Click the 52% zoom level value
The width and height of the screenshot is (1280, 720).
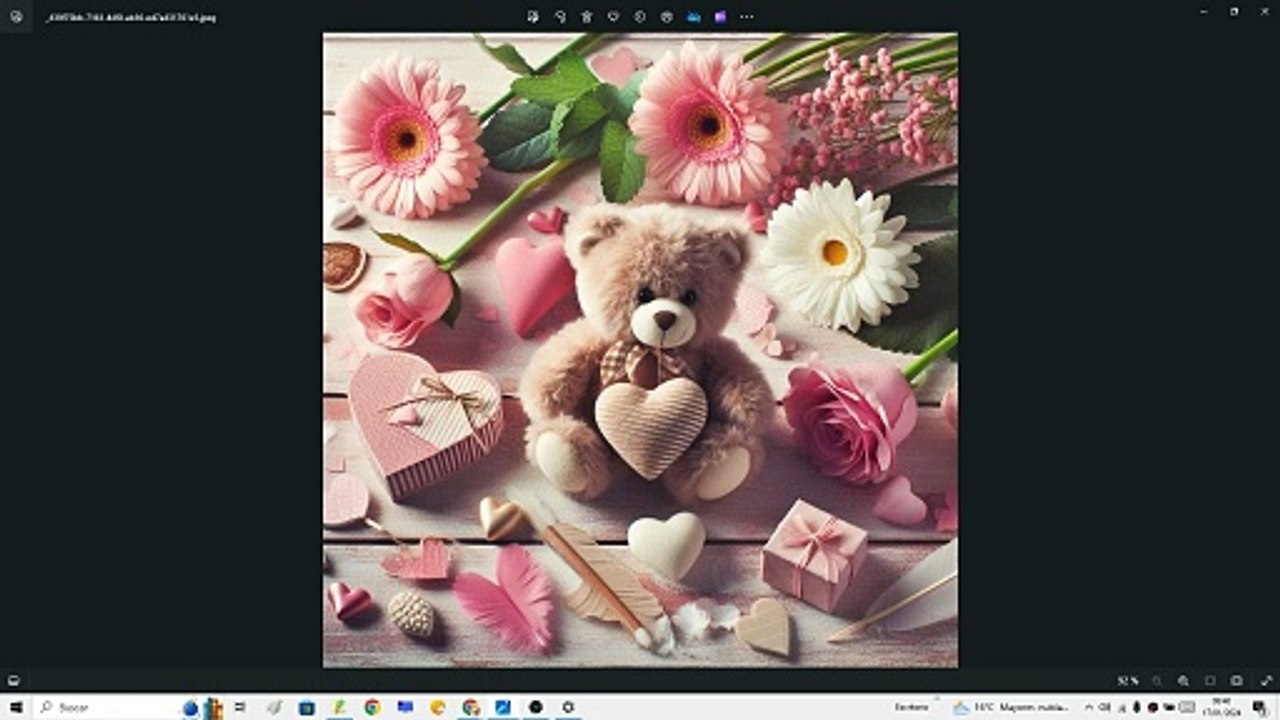tap(1128, 681)
